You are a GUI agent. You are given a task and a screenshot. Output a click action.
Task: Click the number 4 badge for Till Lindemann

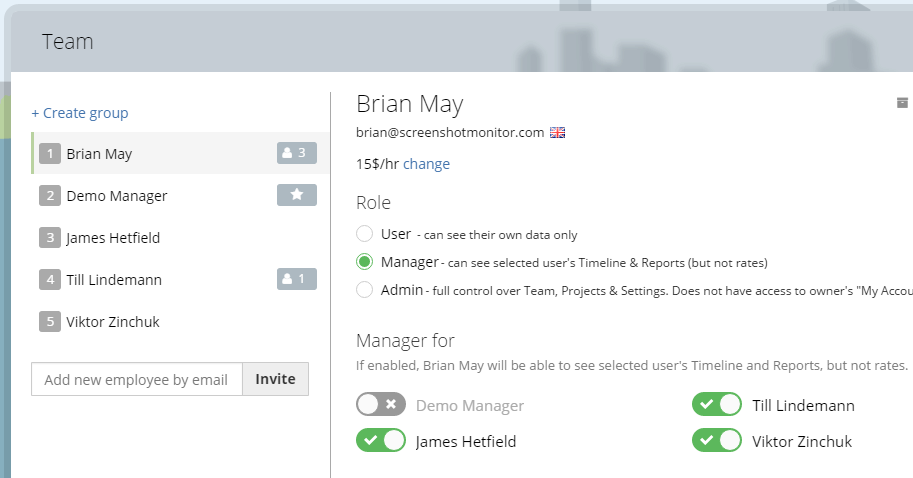[50, 279]
